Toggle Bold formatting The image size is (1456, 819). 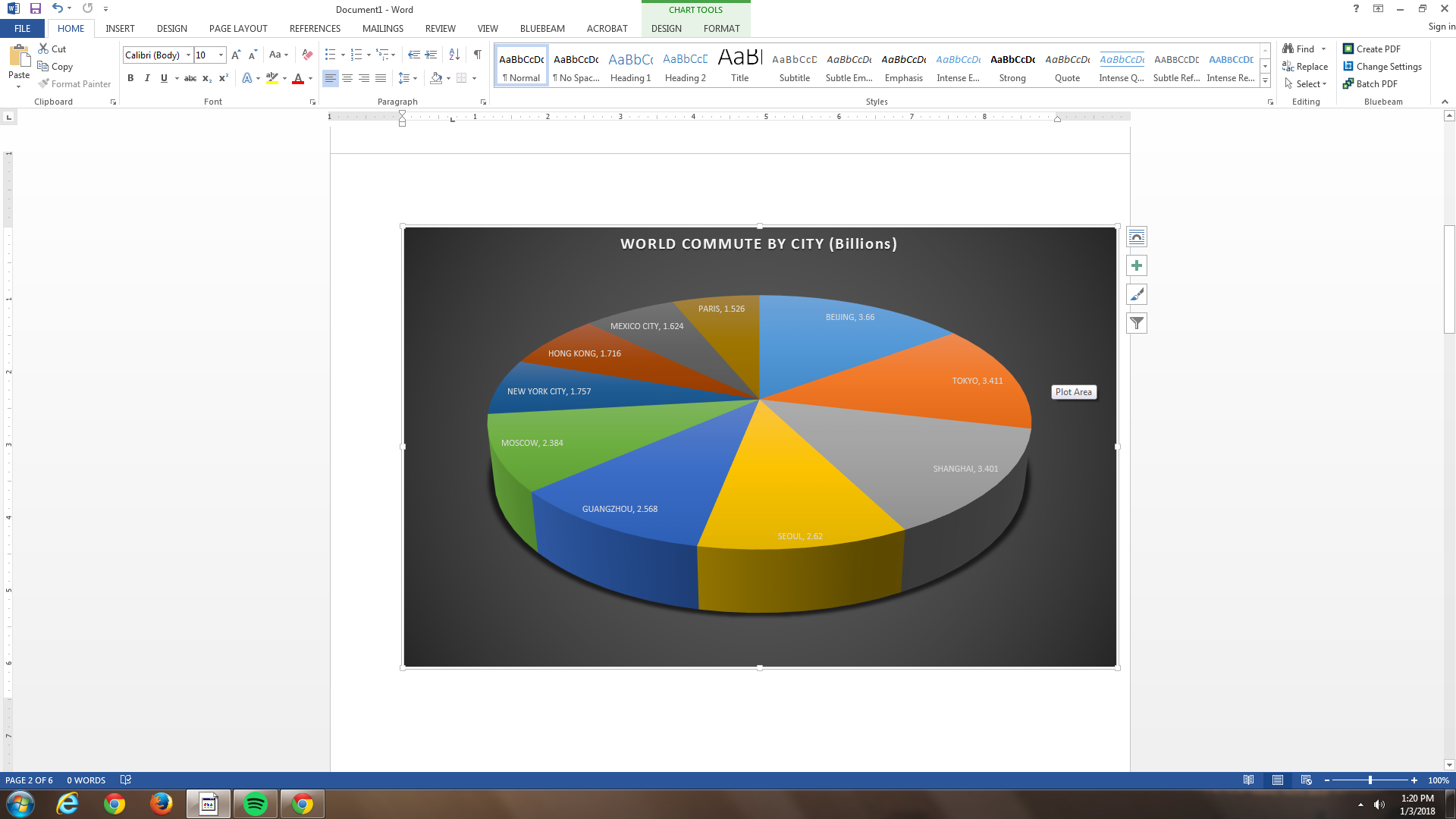tap(130, 78)
